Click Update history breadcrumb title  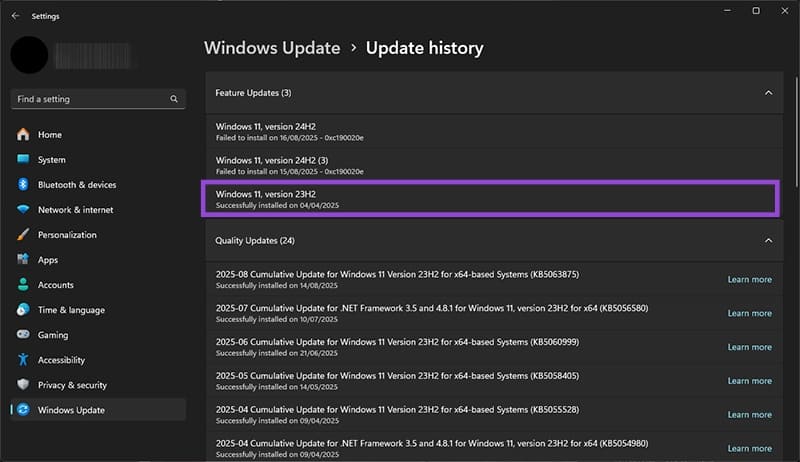(x=424, y=48)
